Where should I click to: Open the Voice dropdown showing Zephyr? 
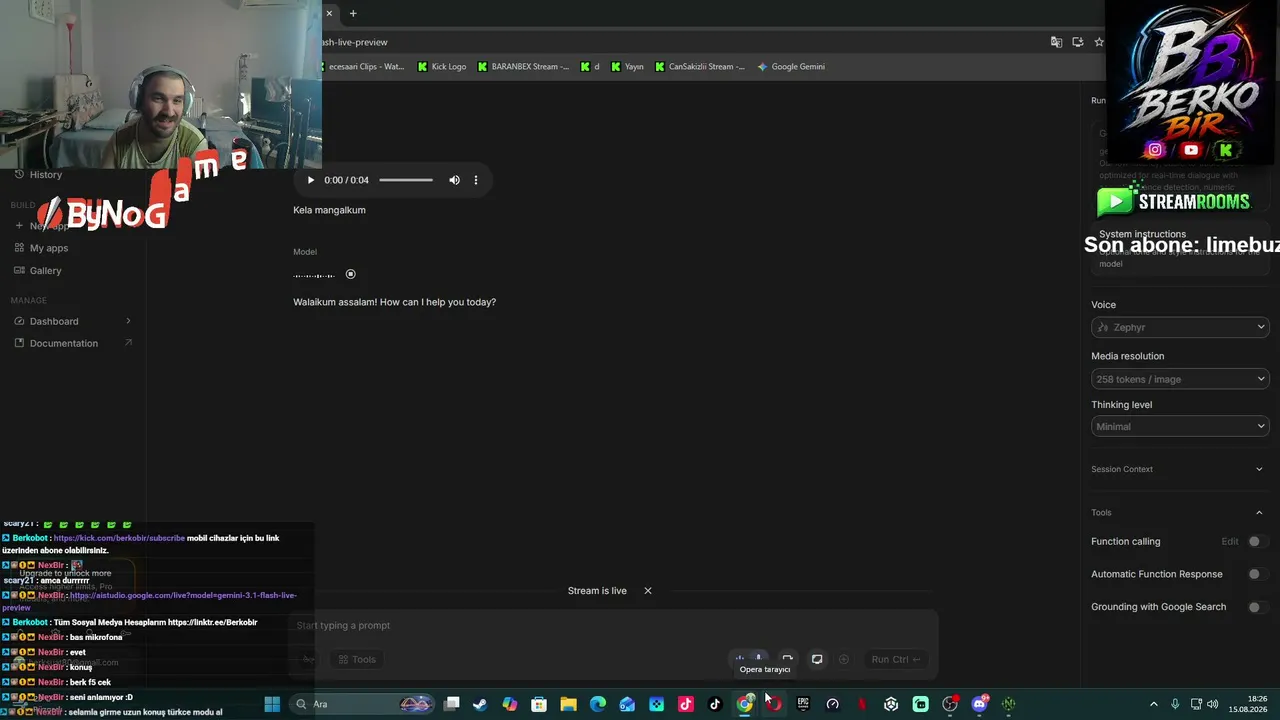coord(1180,327)
